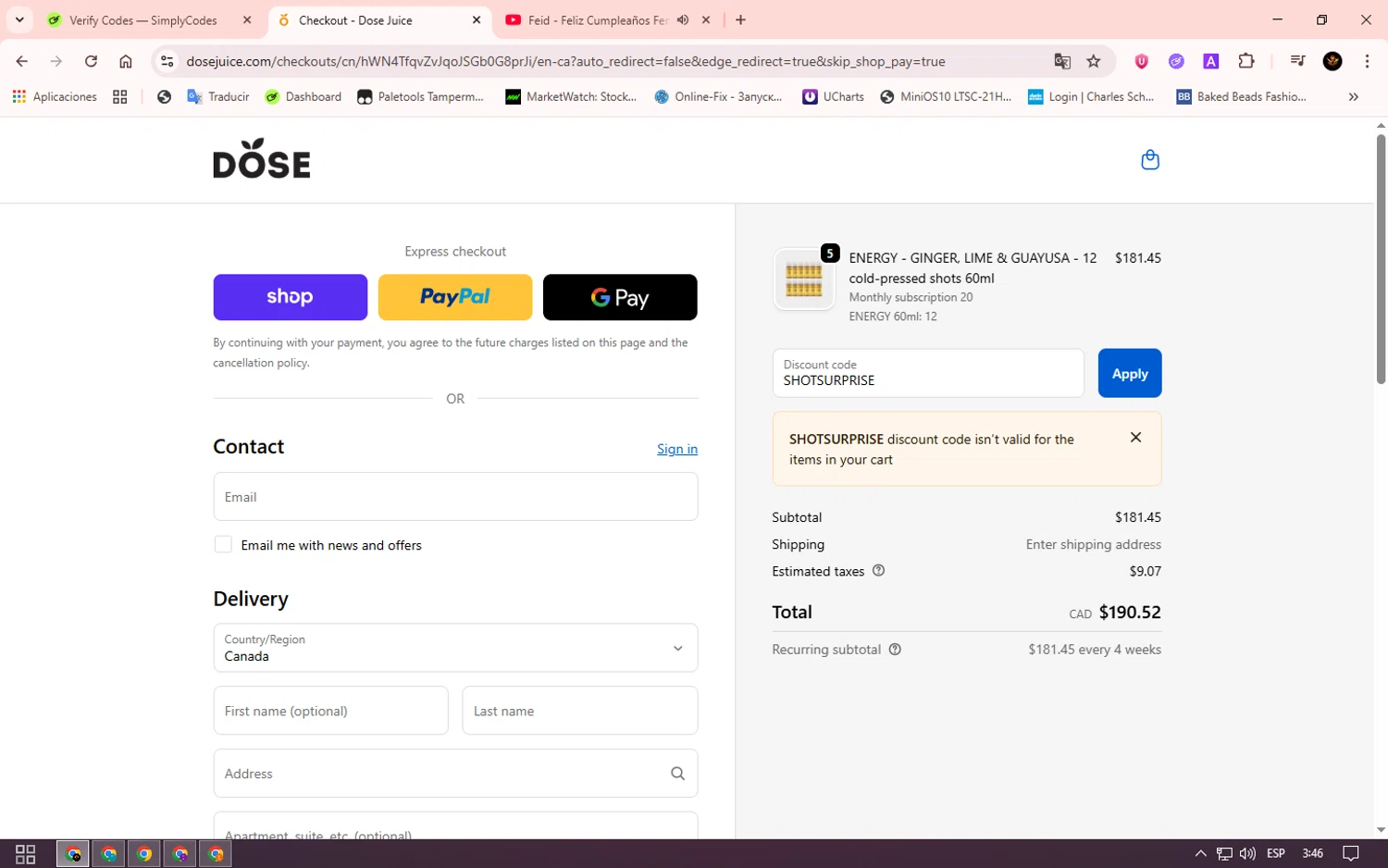Switch to the Feid Feliz Cumpleaños tab
Viewport: 1388px width, 868px height.
pyautogui.click(x=597, y=20)
